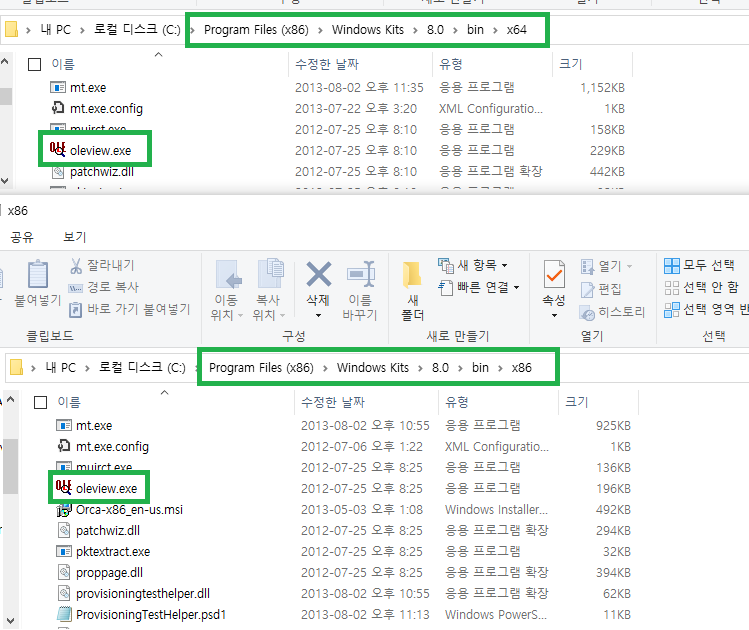Select patchwiz.dll in x86 window

coord(108,531)
